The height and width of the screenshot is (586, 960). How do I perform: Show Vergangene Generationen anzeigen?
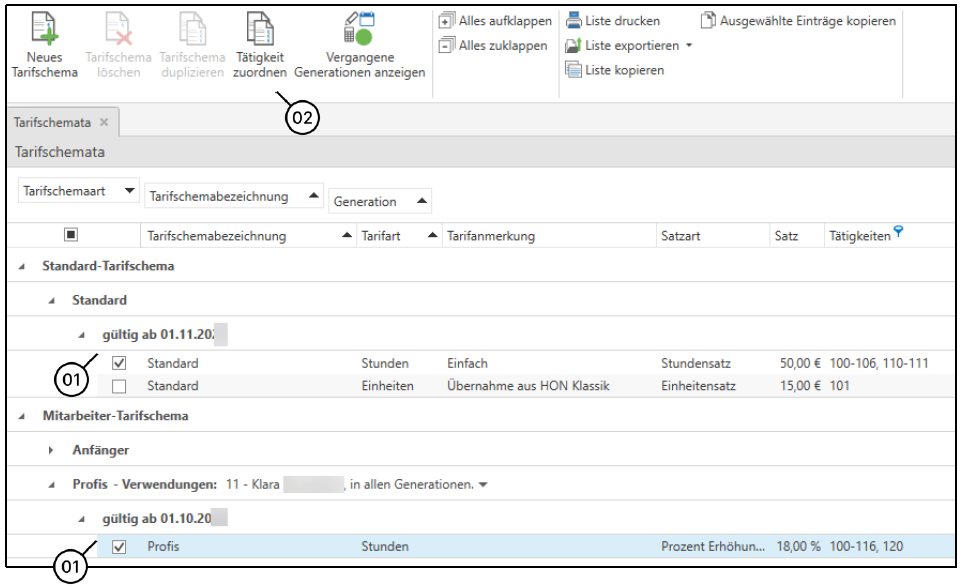coord(359,28)
